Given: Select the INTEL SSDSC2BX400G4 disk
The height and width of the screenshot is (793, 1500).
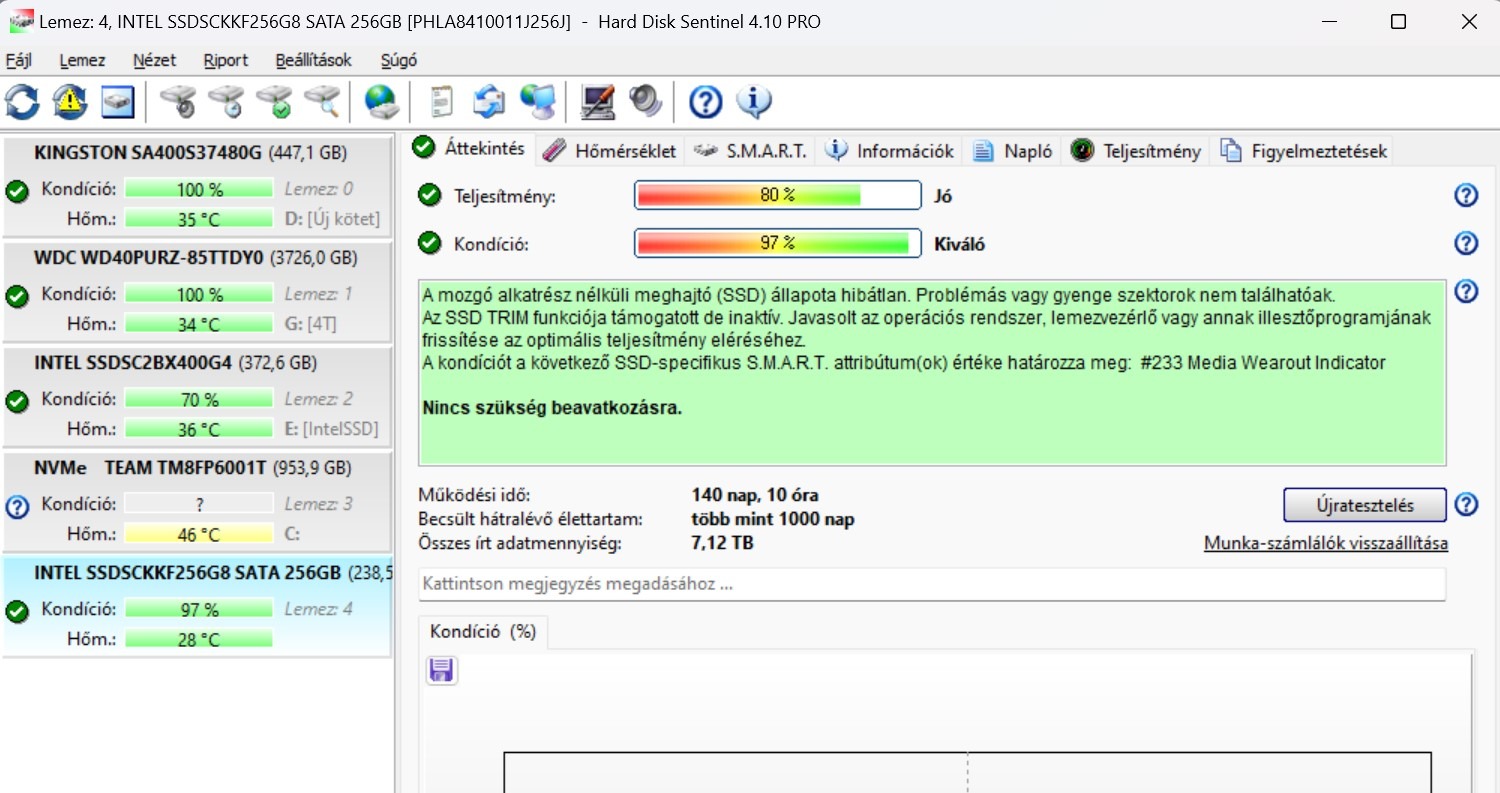Looking at the screenshot, I should point(196,396).
